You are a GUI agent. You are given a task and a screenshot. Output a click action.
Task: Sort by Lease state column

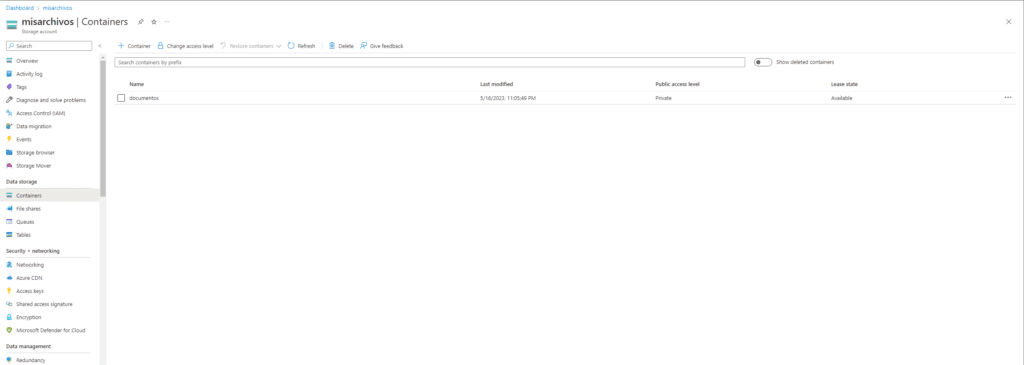pyautogui.click(x=844, y=84)
